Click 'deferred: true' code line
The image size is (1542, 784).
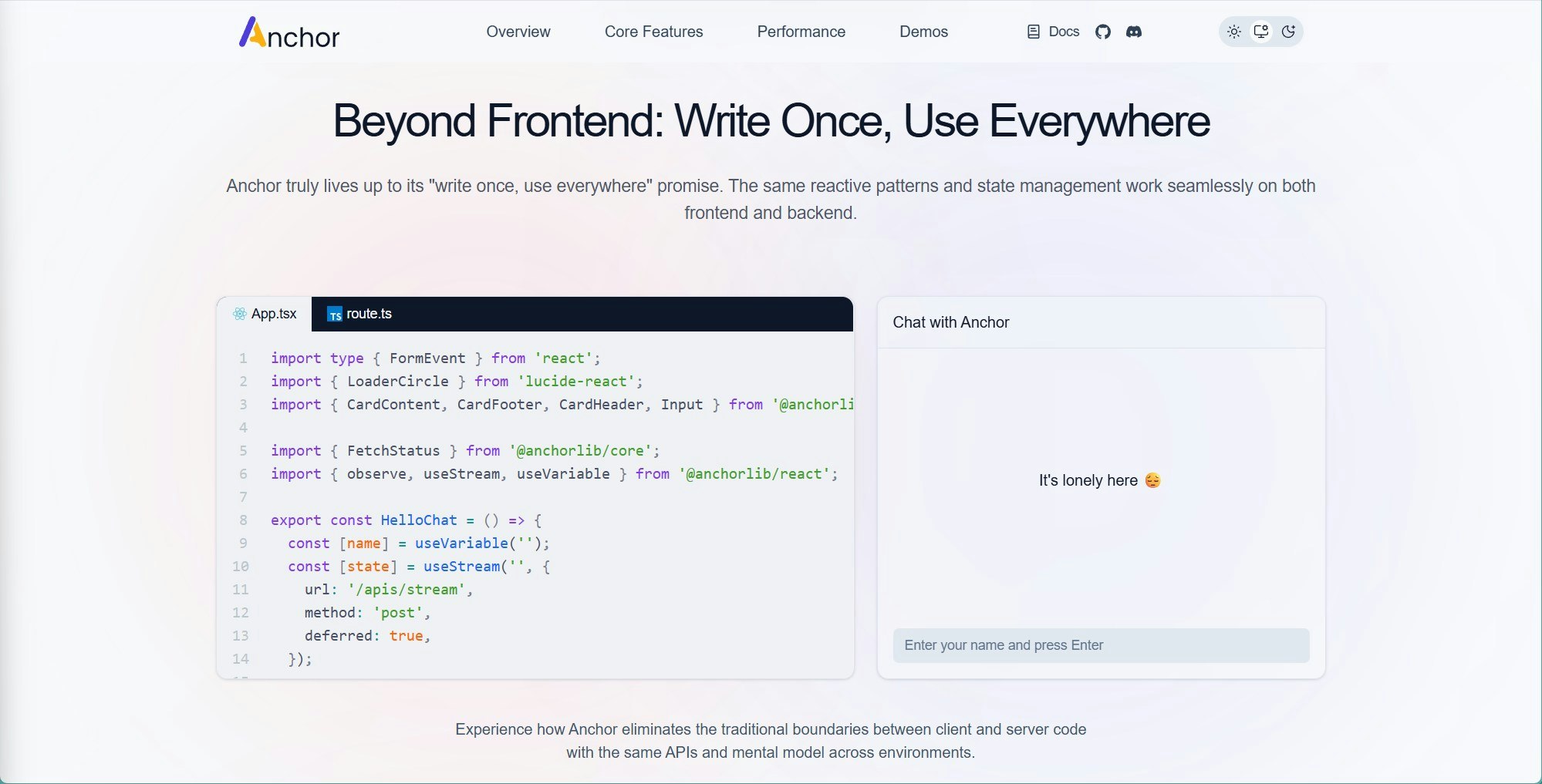(367, 636)
